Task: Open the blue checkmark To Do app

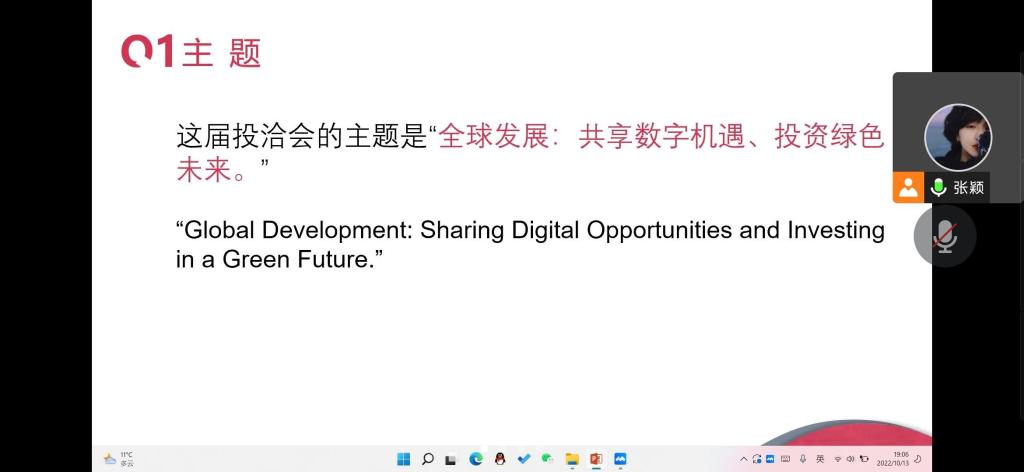Action: pos(524,459)
